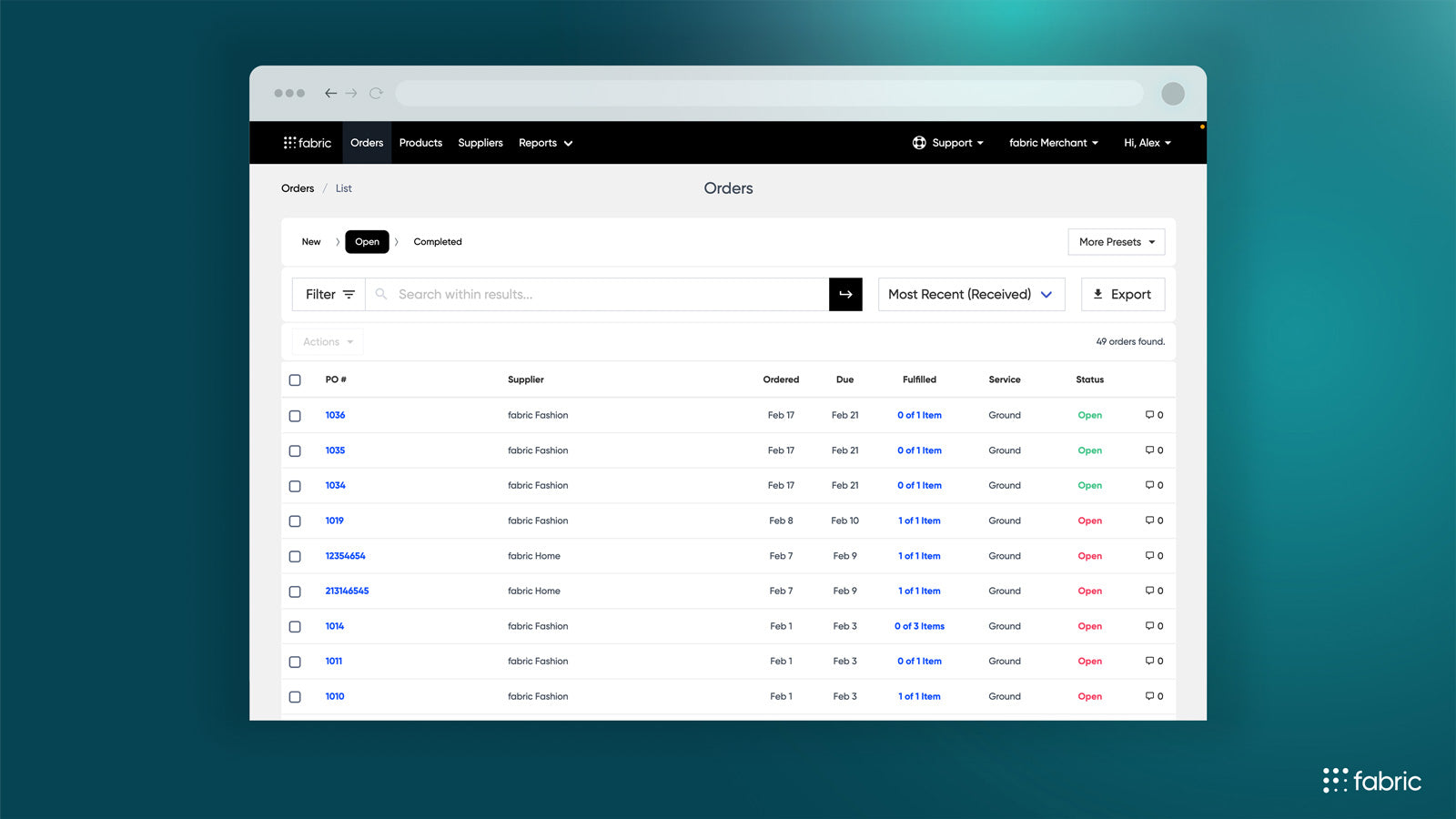This screenshot has height=819, width=1456.
Task: Click the browser back arrow
Action: tap(330, 93)
